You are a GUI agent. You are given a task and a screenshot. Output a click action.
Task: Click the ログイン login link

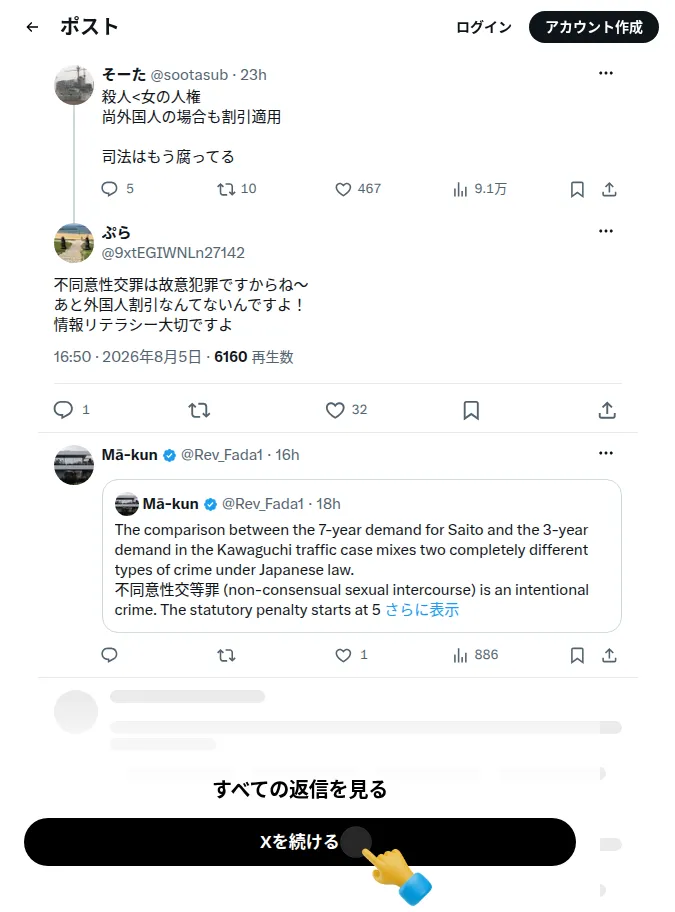(484, 27)
